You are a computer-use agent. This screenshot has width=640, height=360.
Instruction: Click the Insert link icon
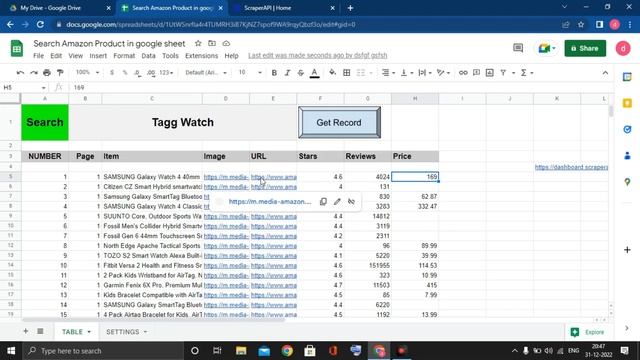click(x=463, y=73)
